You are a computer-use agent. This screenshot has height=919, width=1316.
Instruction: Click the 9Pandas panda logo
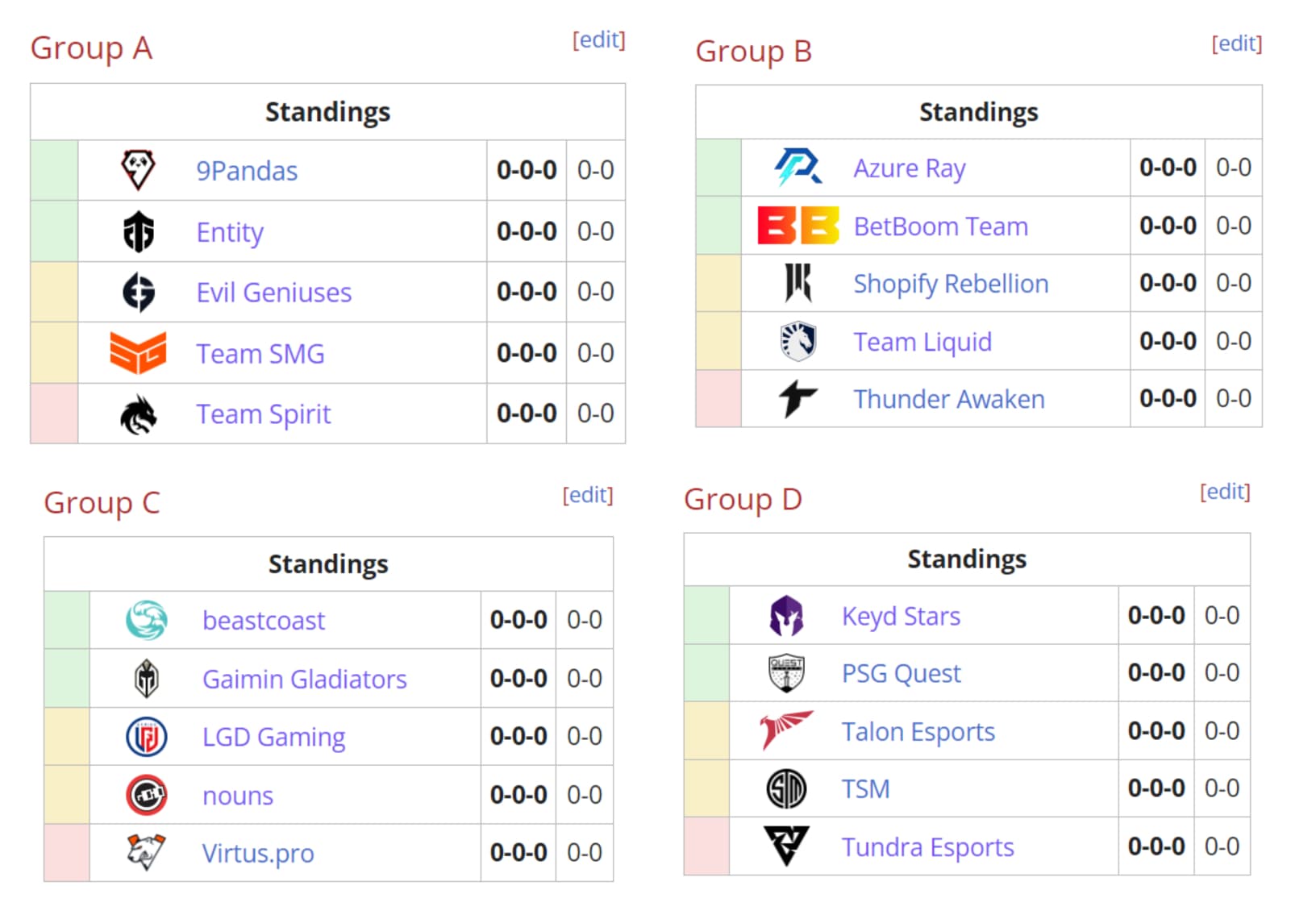pos(137,170)
